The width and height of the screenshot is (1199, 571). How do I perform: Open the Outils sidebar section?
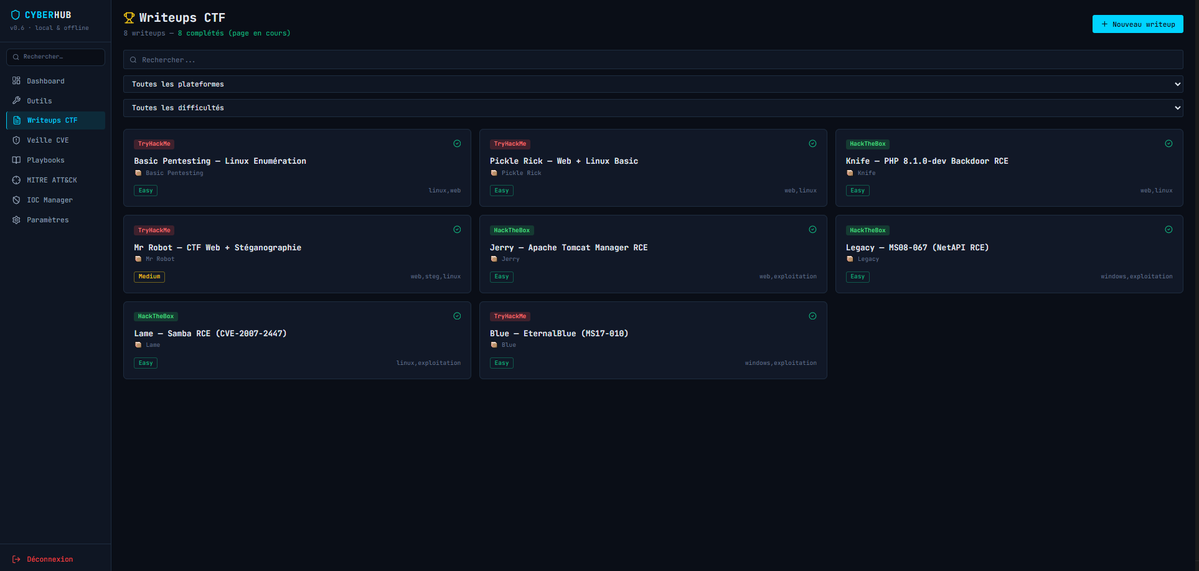click(55, 101)
